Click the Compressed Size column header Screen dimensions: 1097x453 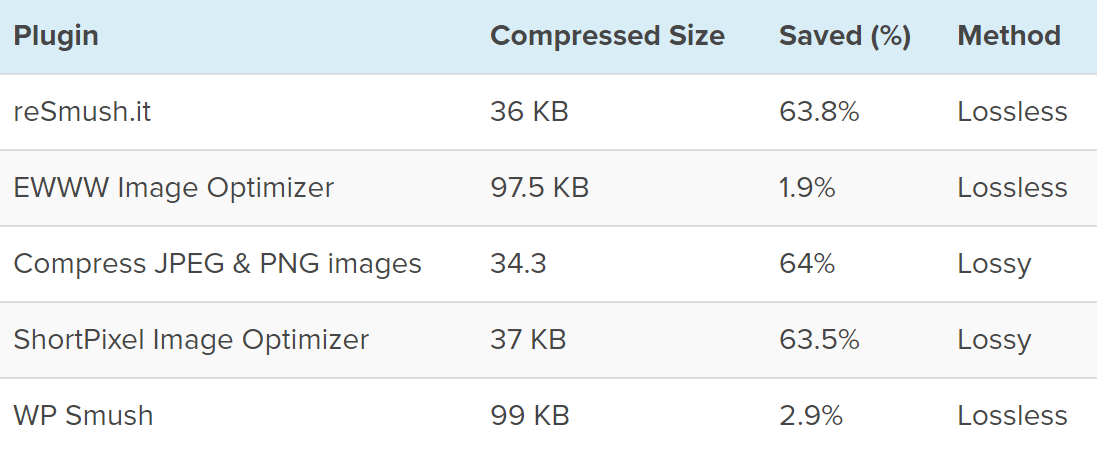coord(607,36)
